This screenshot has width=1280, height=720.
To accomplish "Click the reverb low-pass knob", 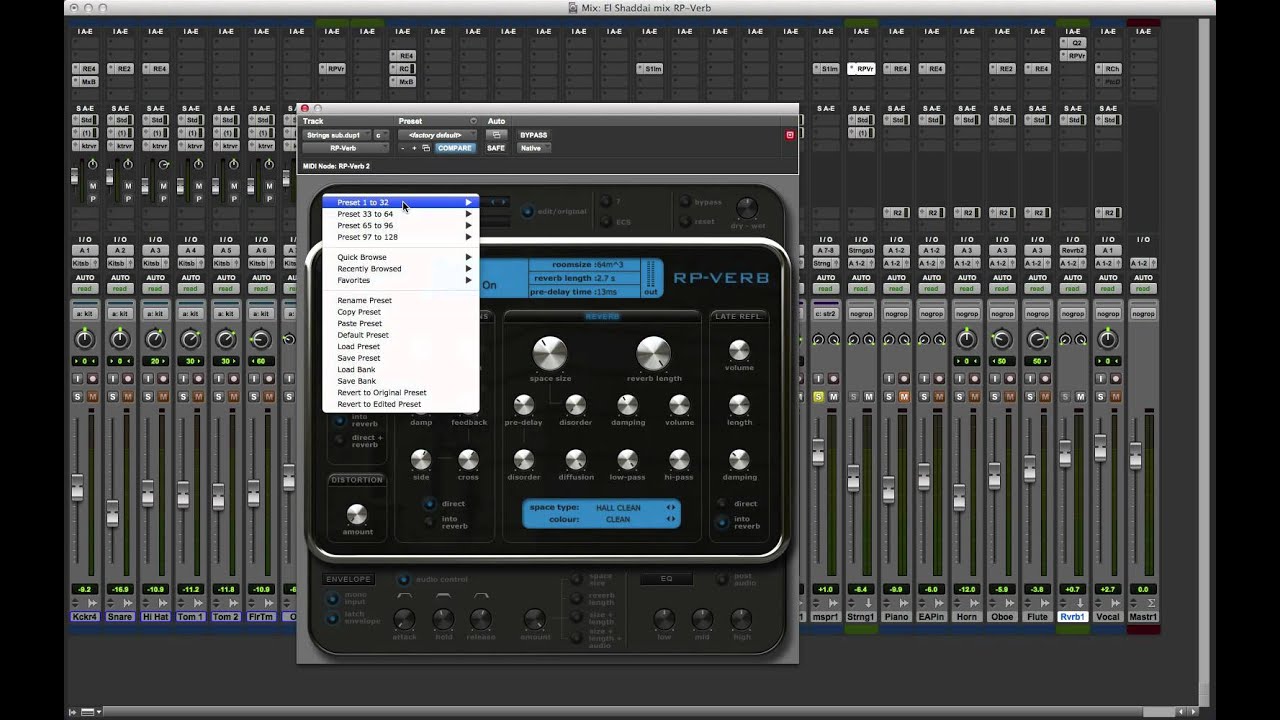I will 627,459.
